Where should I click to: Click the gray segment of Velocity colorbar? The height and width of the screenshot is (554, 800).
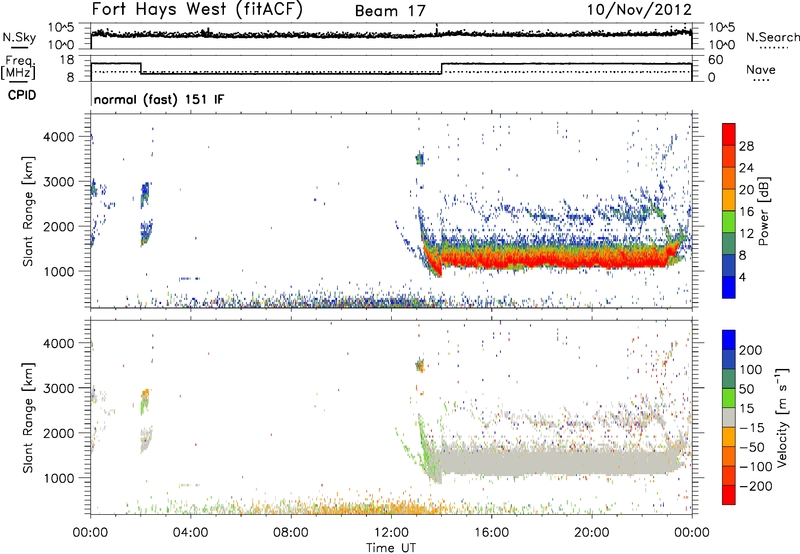click(729, 417)
